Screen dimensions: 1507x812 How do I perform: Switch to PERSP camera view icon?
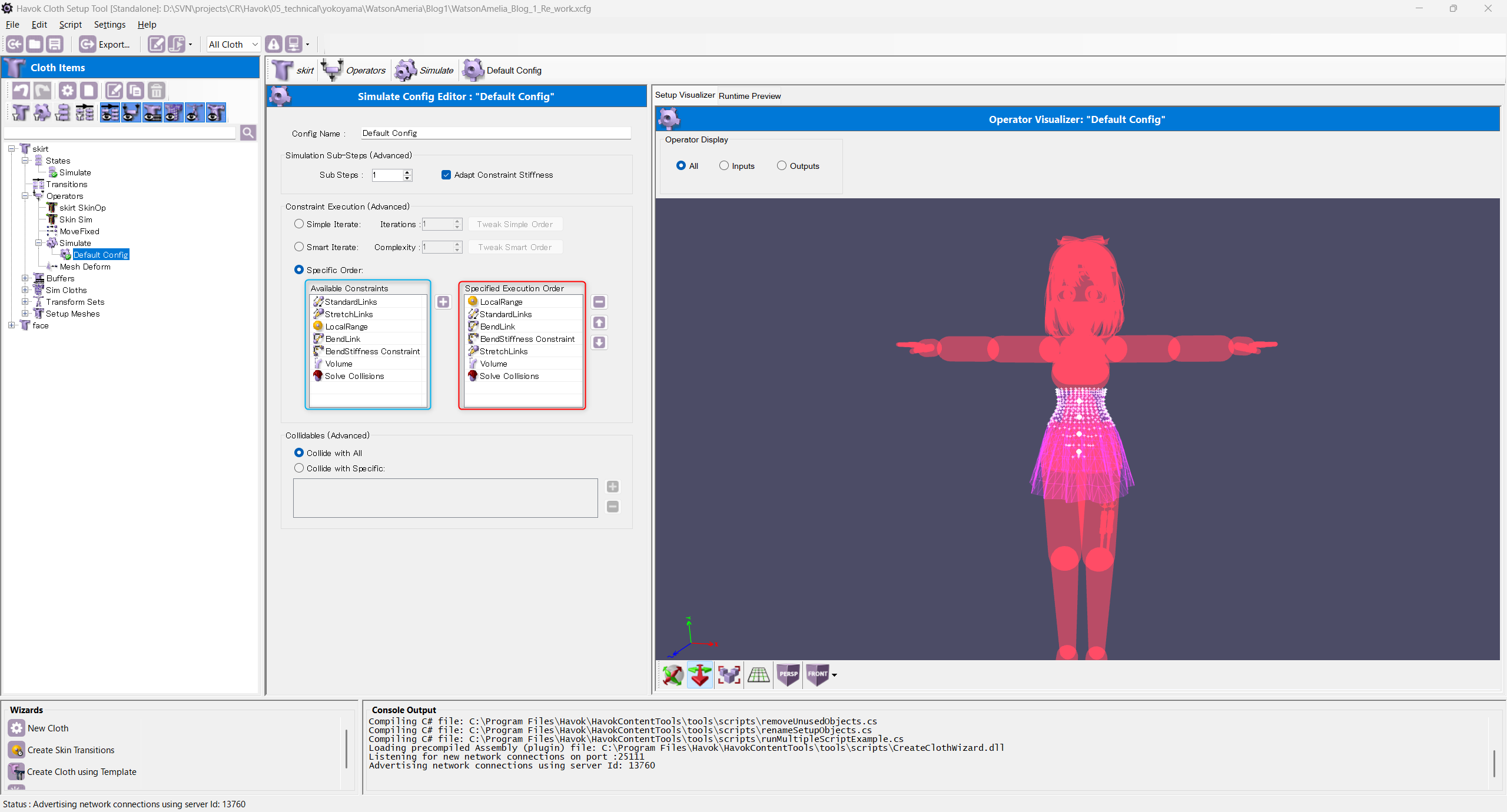pyautogui.click(x=788, y=675)
